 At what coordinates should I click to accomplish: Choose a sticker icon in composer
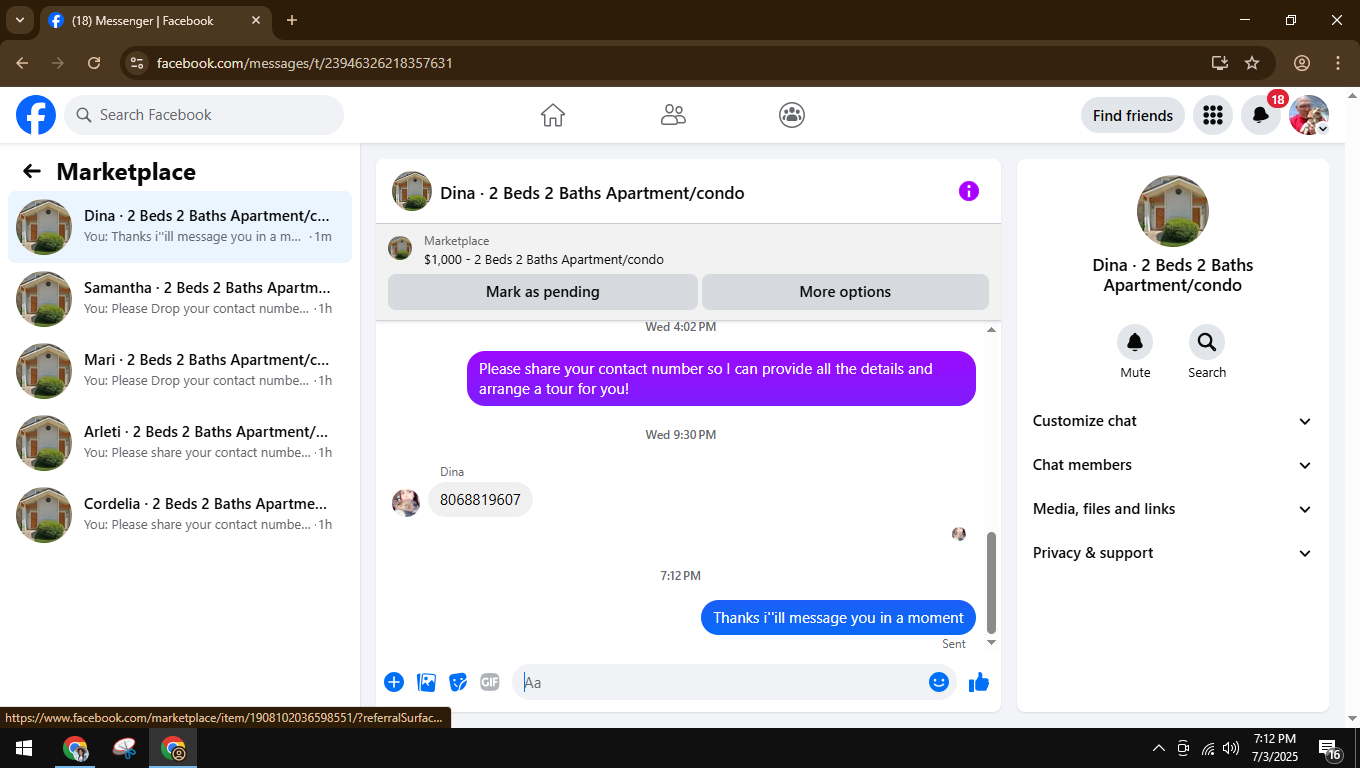458,682
